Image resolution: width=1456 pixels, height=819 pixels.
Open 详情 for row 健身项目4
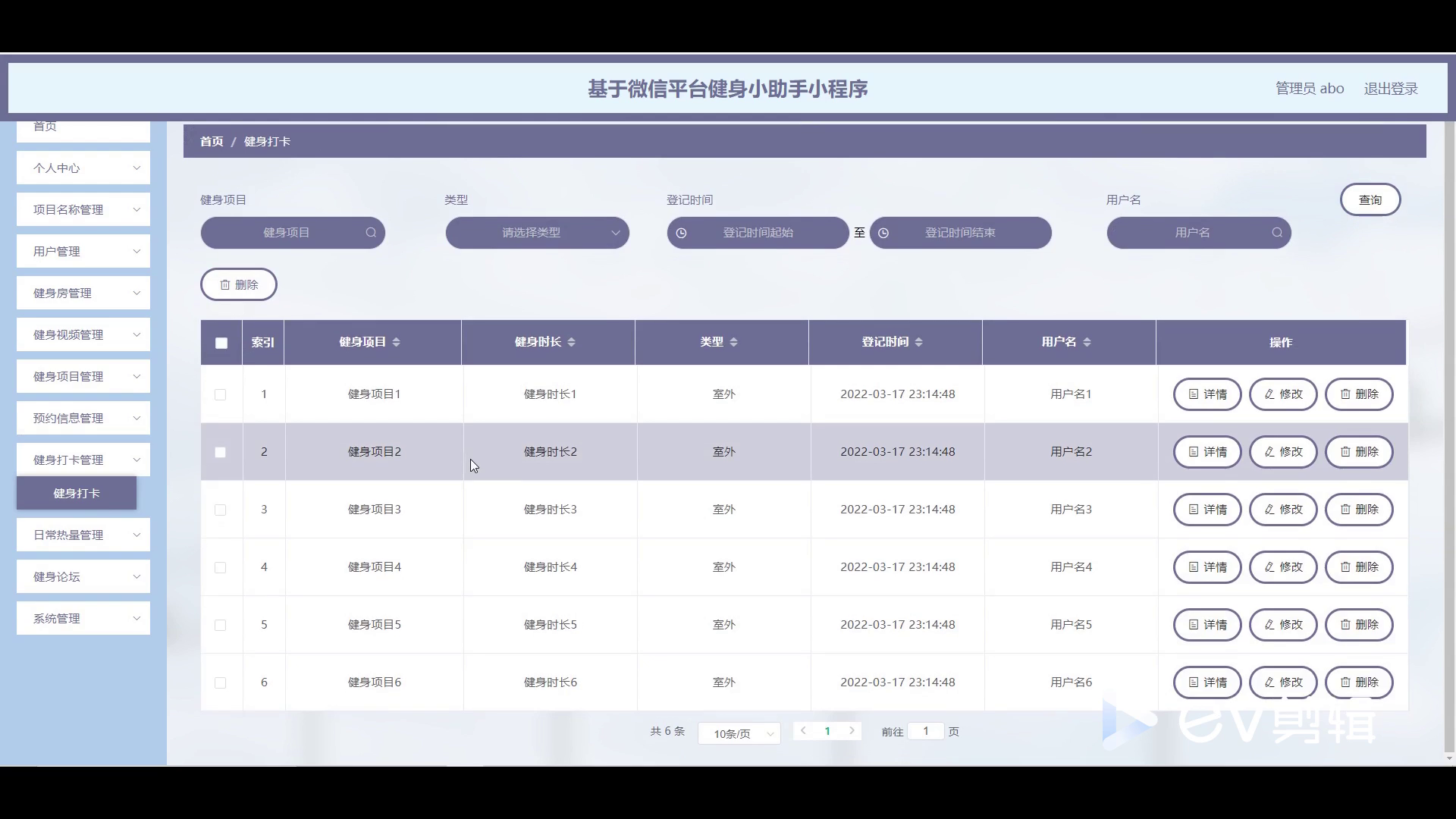[1207, 567]
